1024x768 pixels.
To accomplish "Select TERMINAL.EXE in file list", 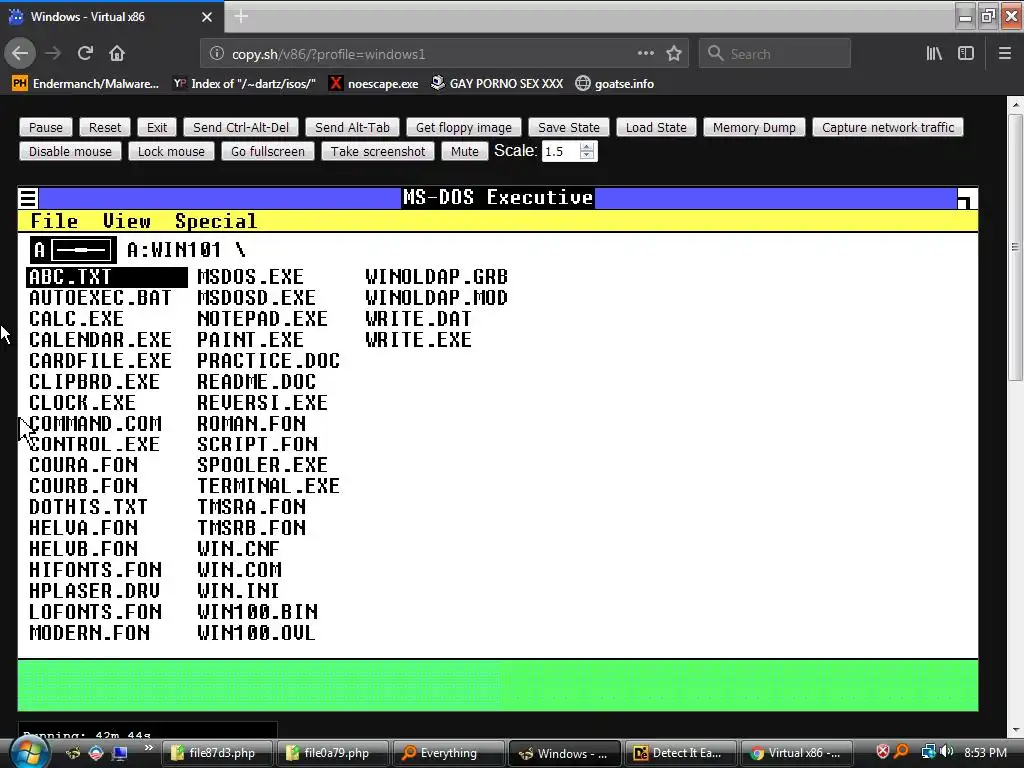I will (x=268, y=486).
